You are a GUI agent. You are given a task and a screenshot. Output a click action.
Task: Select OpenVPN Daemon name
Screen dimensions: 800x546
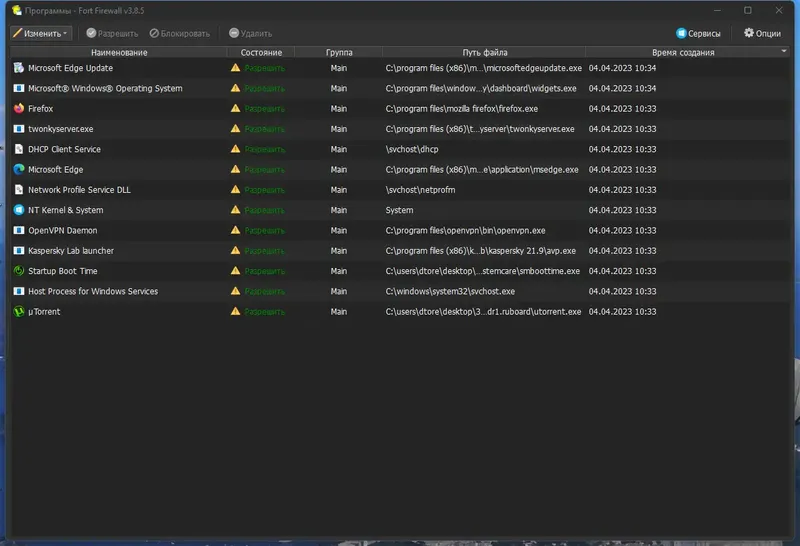click(62, 230)
